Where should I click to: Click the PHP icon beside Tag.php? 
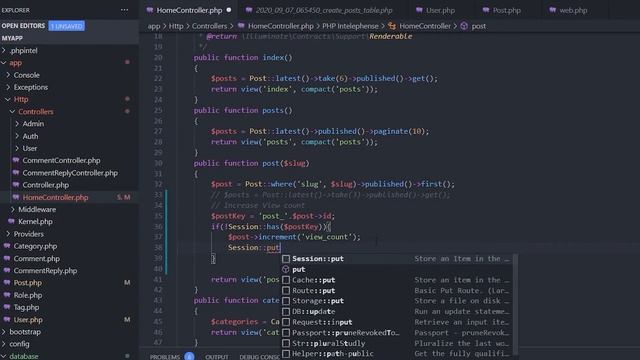[x=7, y=307]
